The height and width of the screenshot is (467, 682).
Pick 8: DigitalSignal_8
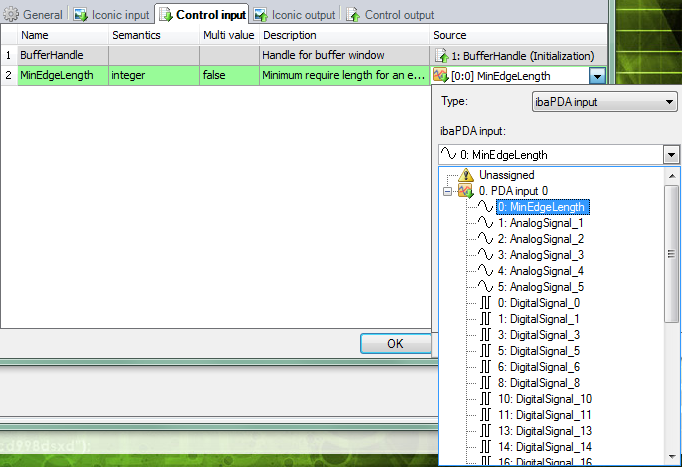pos(539,383)
